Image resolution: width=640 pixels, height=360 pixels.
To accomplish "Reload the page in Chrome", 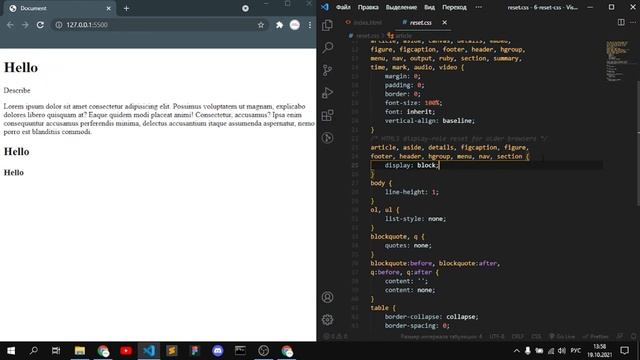I will click(x=40, y=25).
